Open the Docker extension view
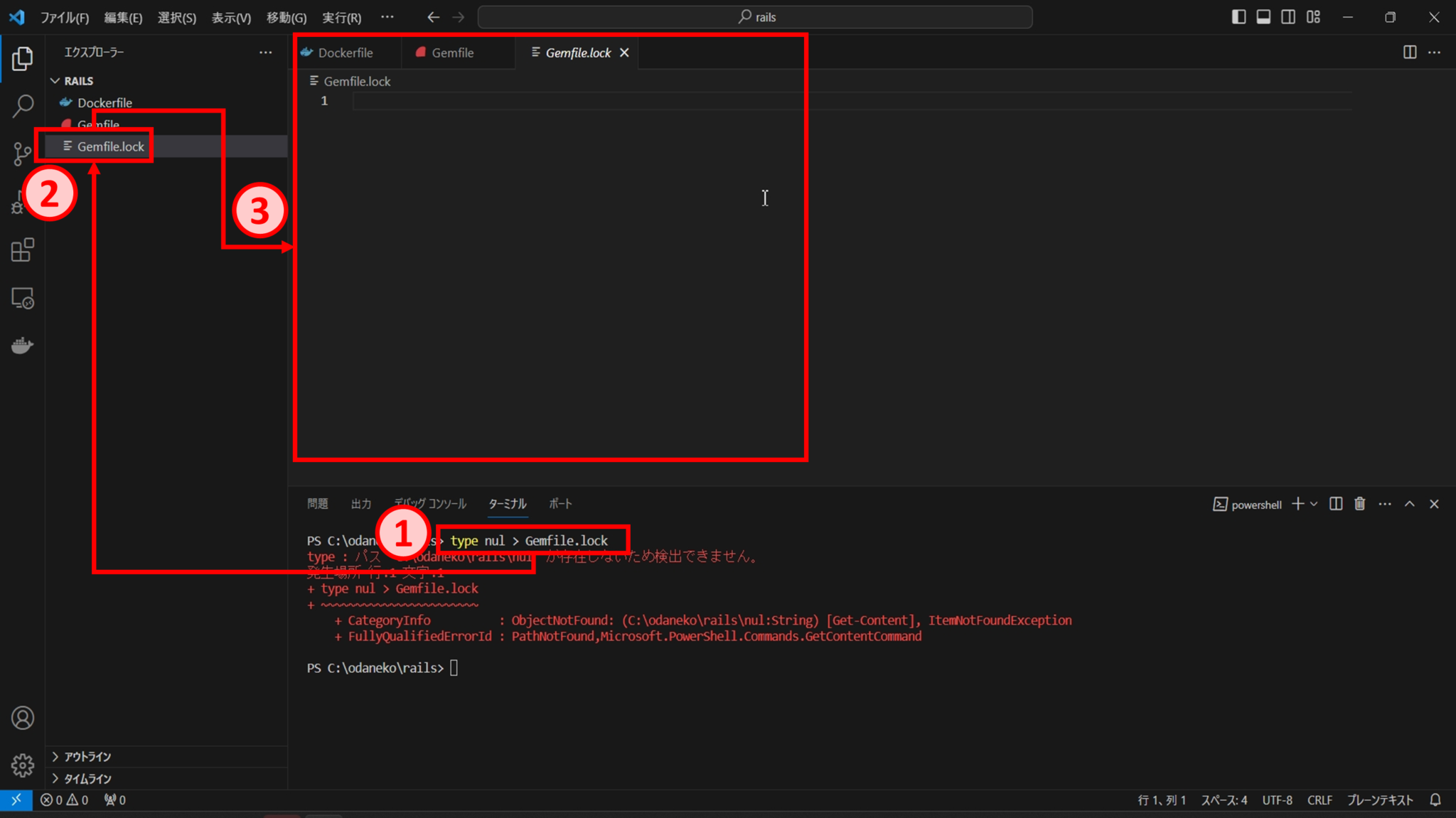 (23, 345)
